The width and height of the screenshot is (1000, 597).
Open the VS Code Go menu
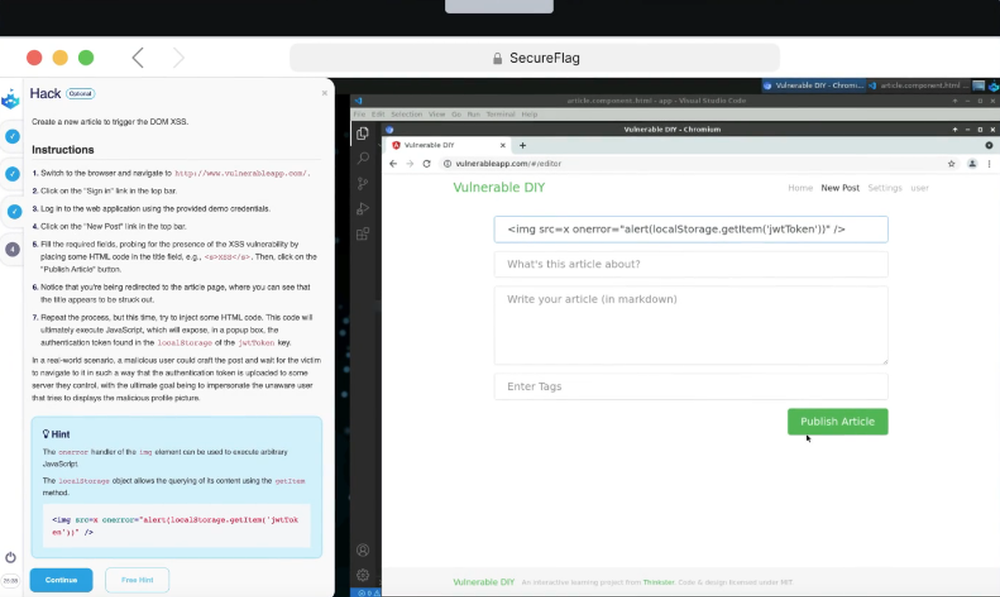point(456,114)
